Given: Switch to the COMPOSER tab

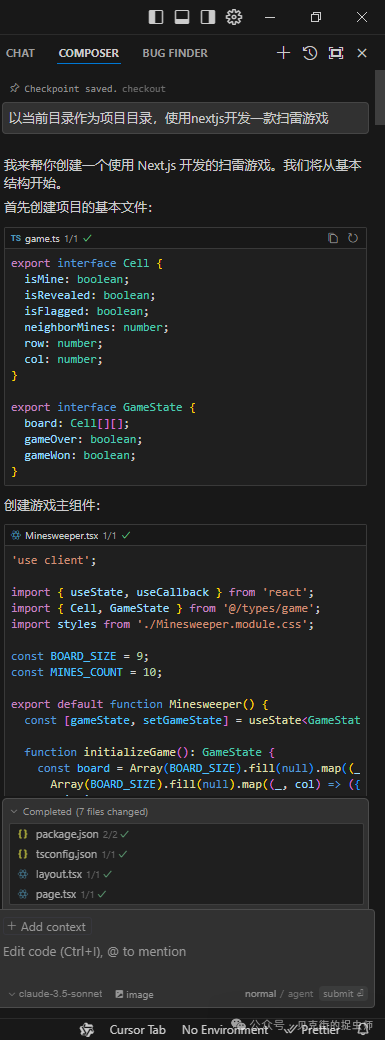Looking at the screenshot, I should pyautogui.click(x=89, y=53).
